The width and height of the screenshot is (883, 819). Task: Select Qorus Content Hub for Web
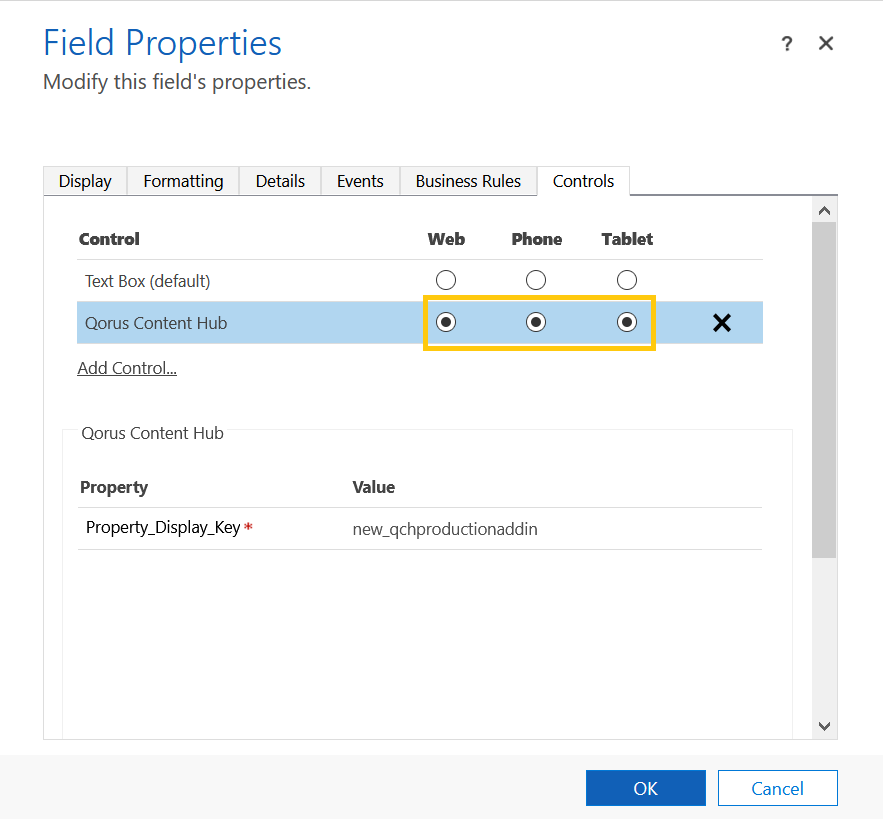pyautogui.click(x=446, y=322)
